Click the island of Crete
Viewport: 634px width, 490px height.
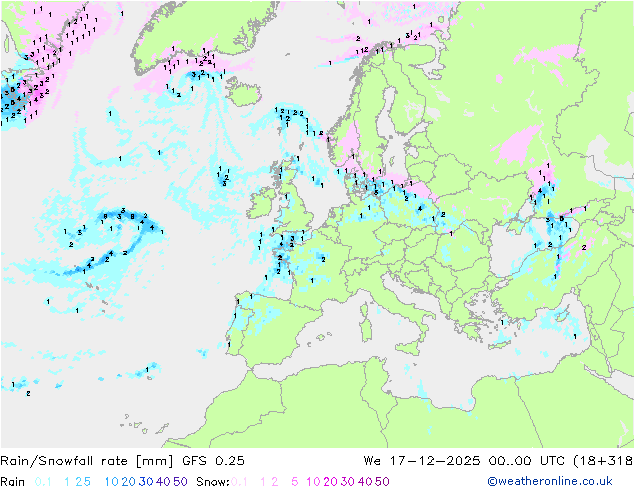click(x=500, y=346)
